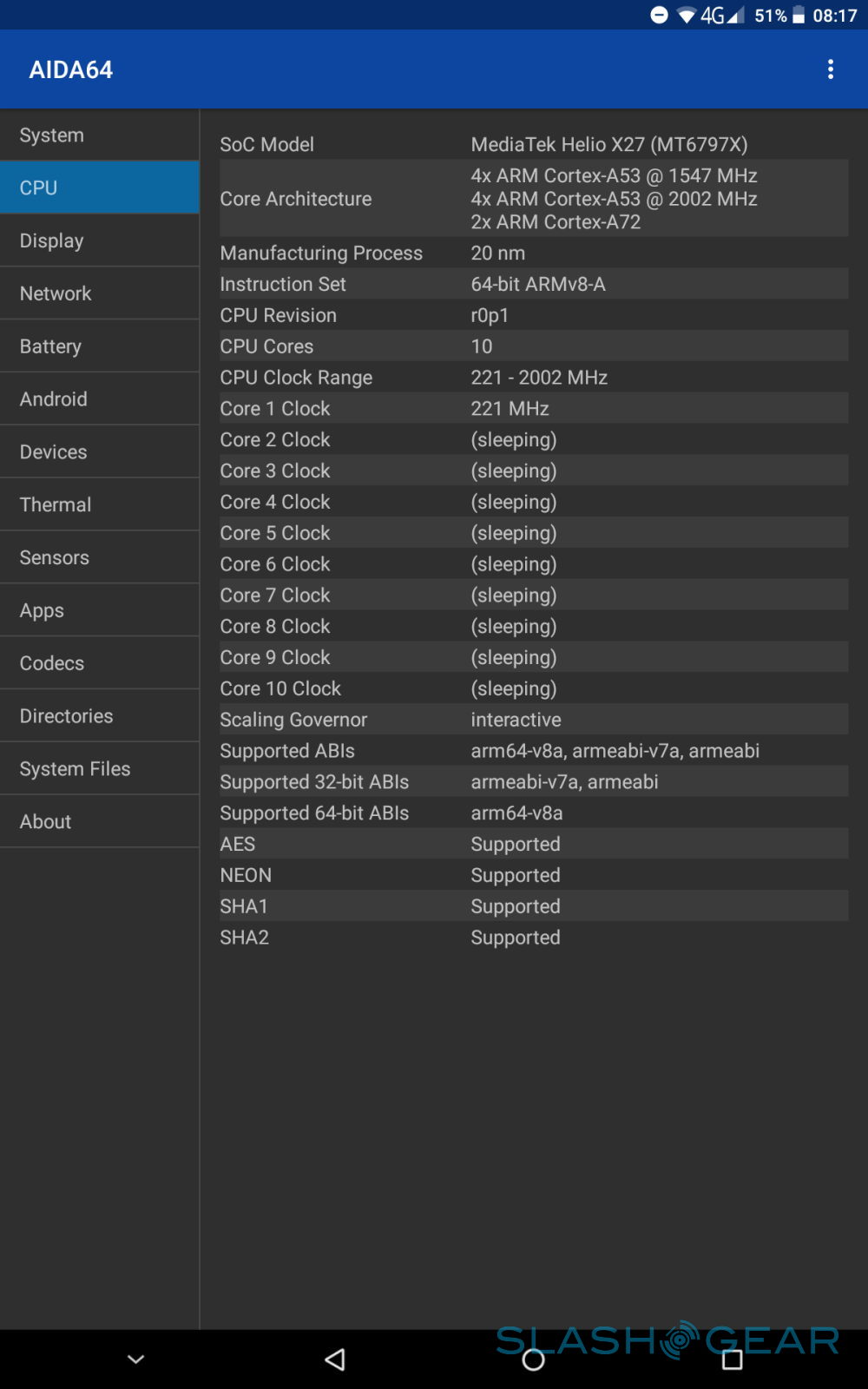Tap the AIDA64 app title

pyautogui.click(x=71, y=69)
